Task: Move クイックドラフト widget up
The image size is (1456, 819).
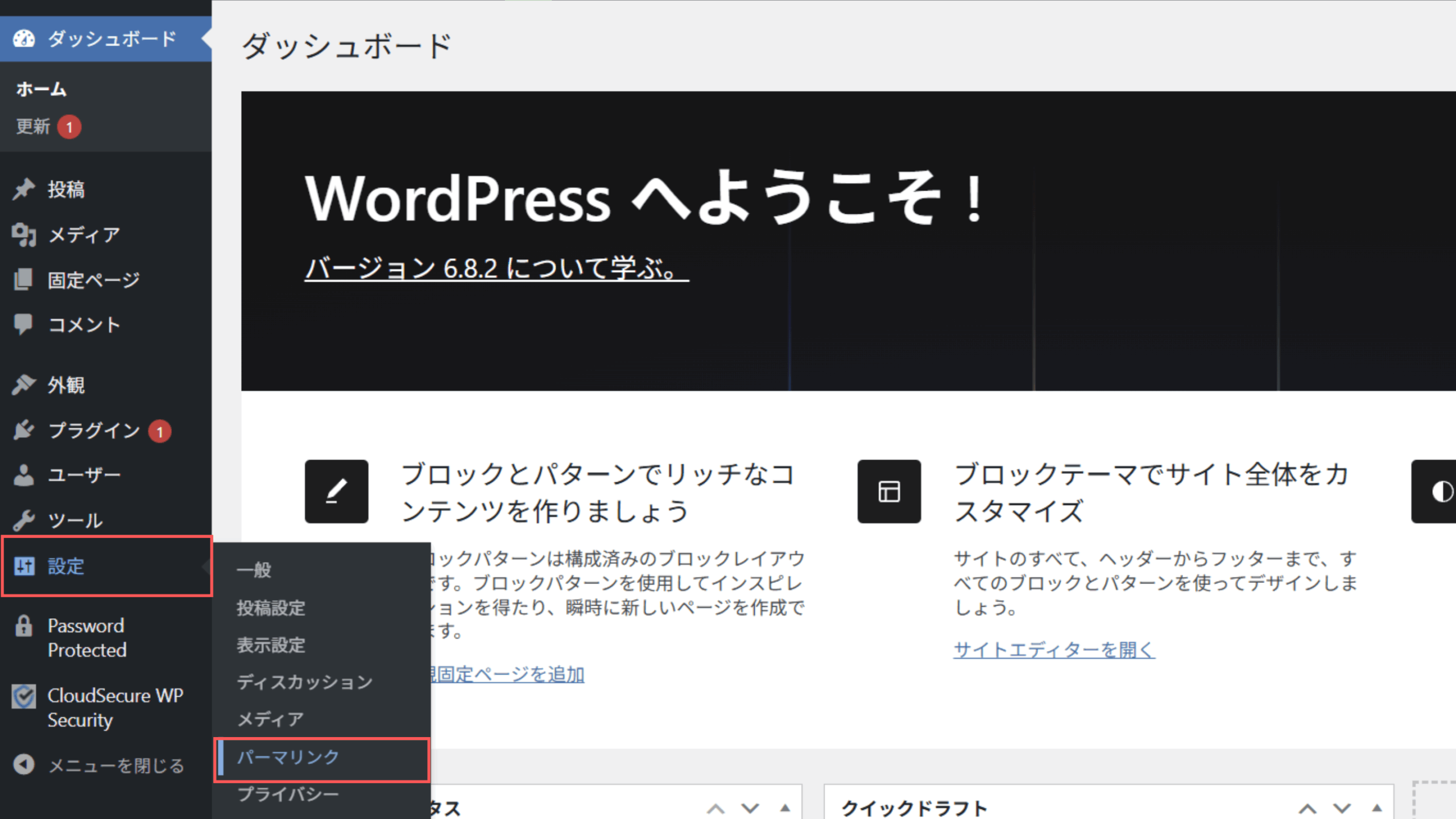Action: (x=1307, y=808)
